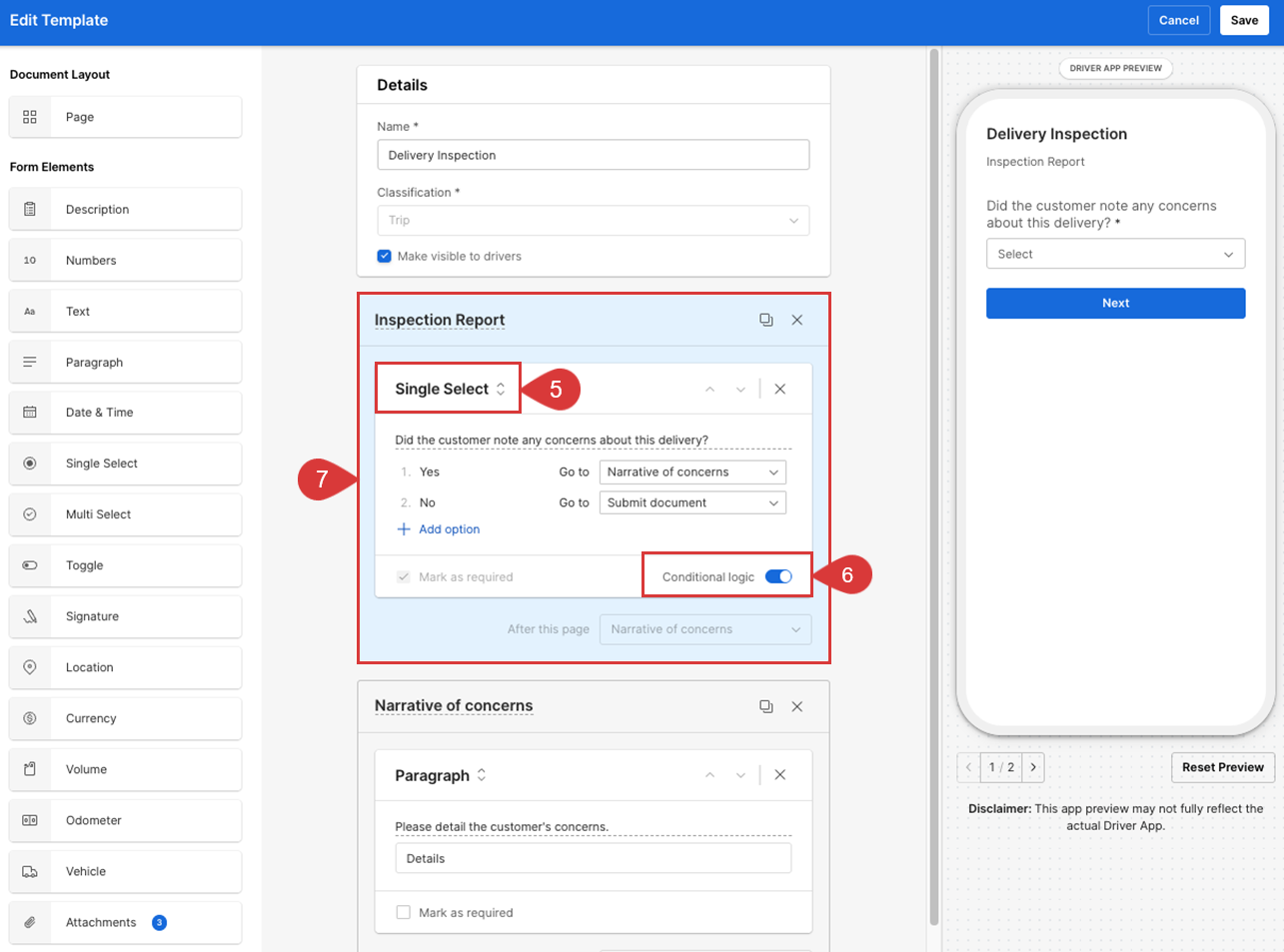
Task: Click the Save button
Action: click(x=1244, y=20)
